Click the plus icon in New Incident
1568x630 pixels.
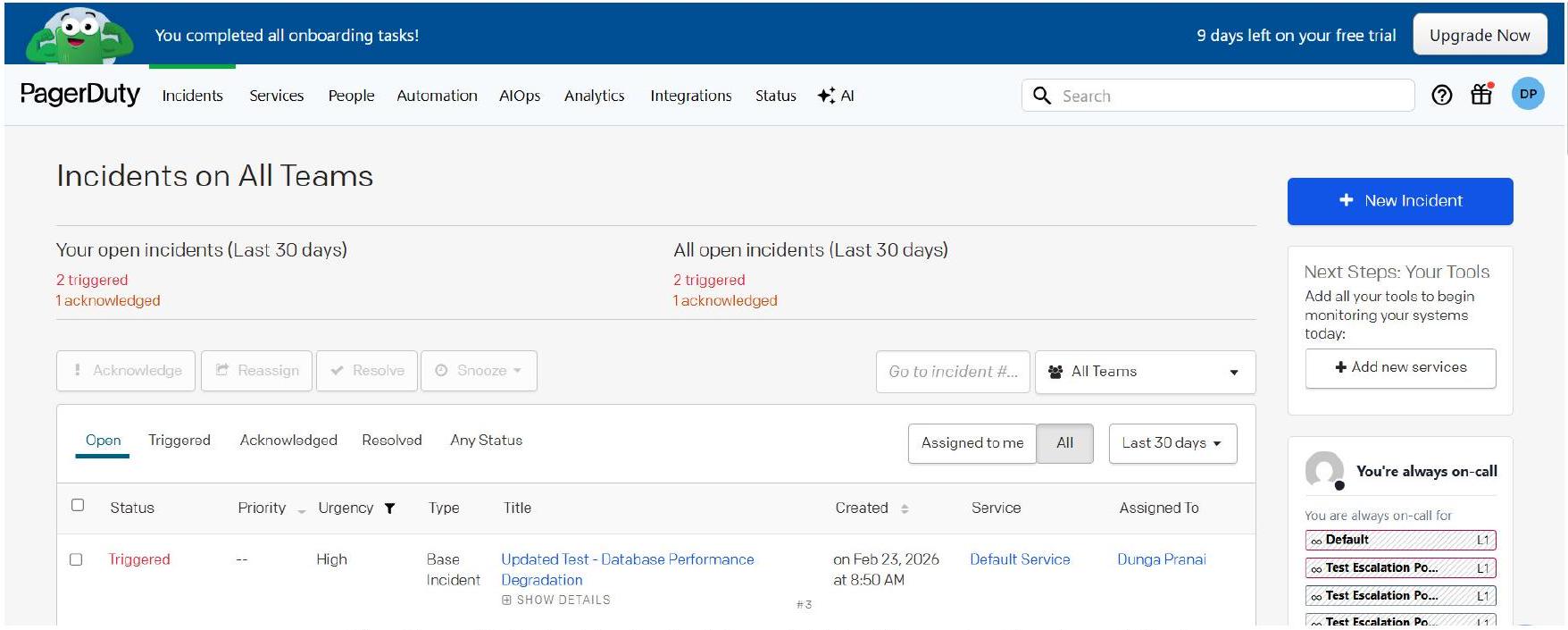1347,200
